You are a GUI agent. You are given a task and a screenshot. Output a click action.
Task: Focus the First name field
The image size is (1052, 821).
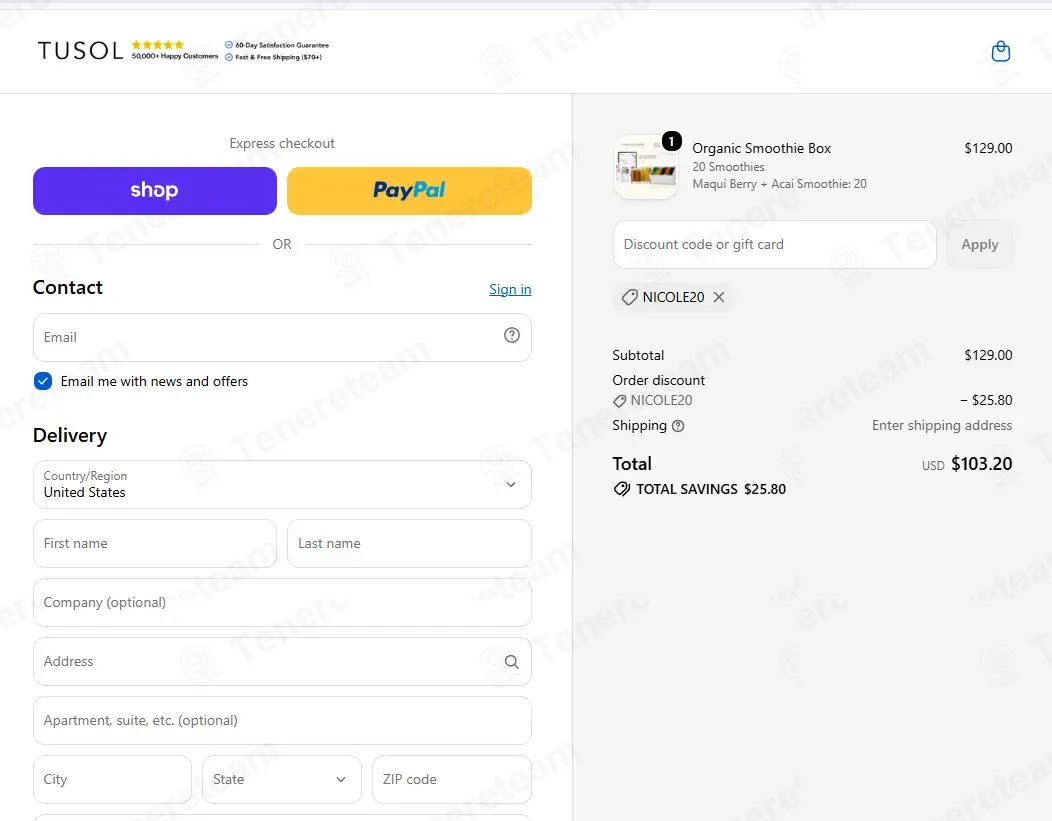(155, 543)
